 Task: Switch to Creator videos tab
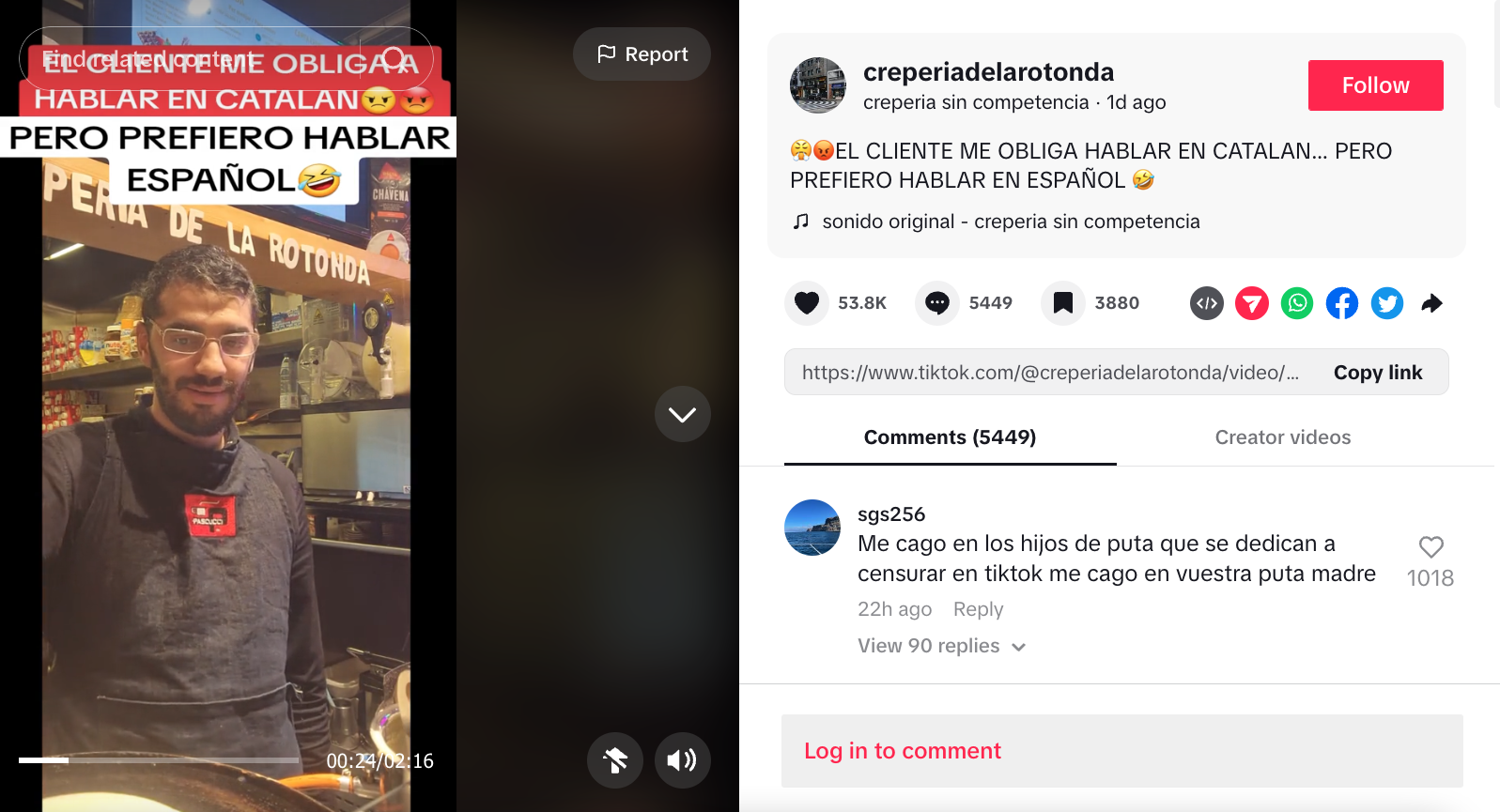tap(1283, 437)
